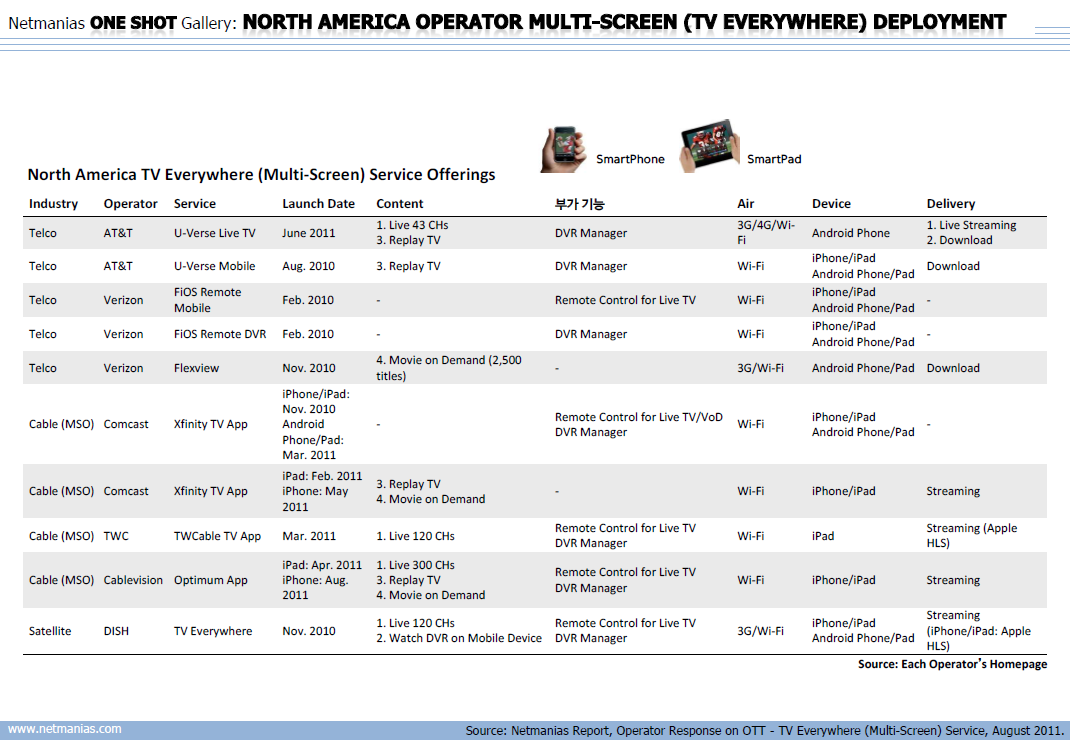Click the FiOS Remote Mobile service cell
The image size is (1070, 740).
(207, 300)
